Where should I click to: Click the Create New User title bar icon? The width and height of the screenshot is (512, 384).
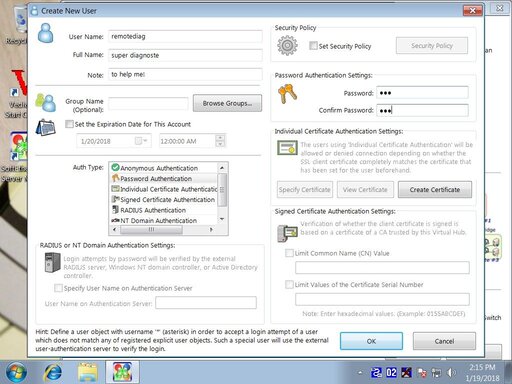tap(34, 11)
